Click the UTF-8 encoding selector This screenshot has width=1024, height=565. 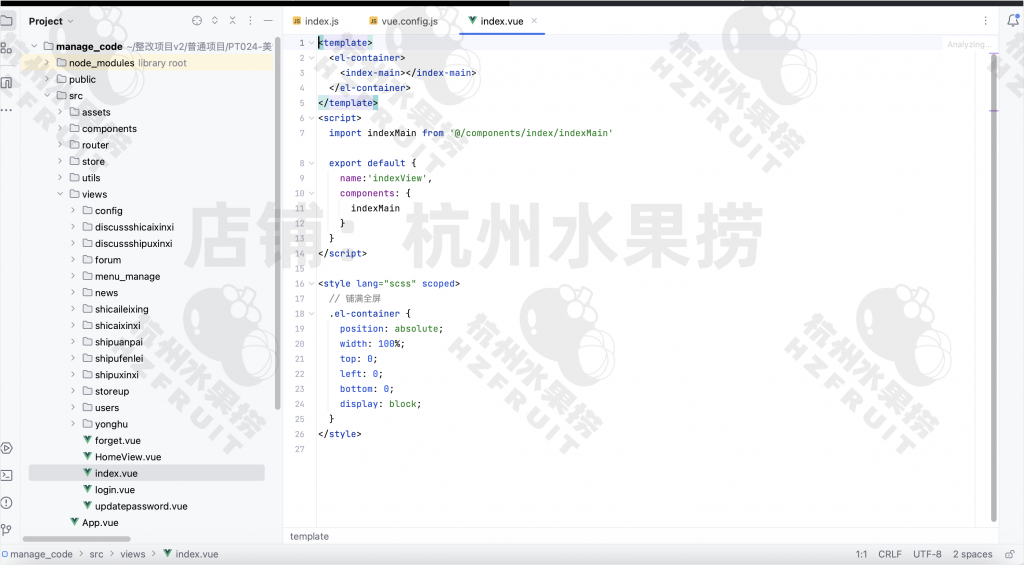pyautogui.click(x=927, y=554)
